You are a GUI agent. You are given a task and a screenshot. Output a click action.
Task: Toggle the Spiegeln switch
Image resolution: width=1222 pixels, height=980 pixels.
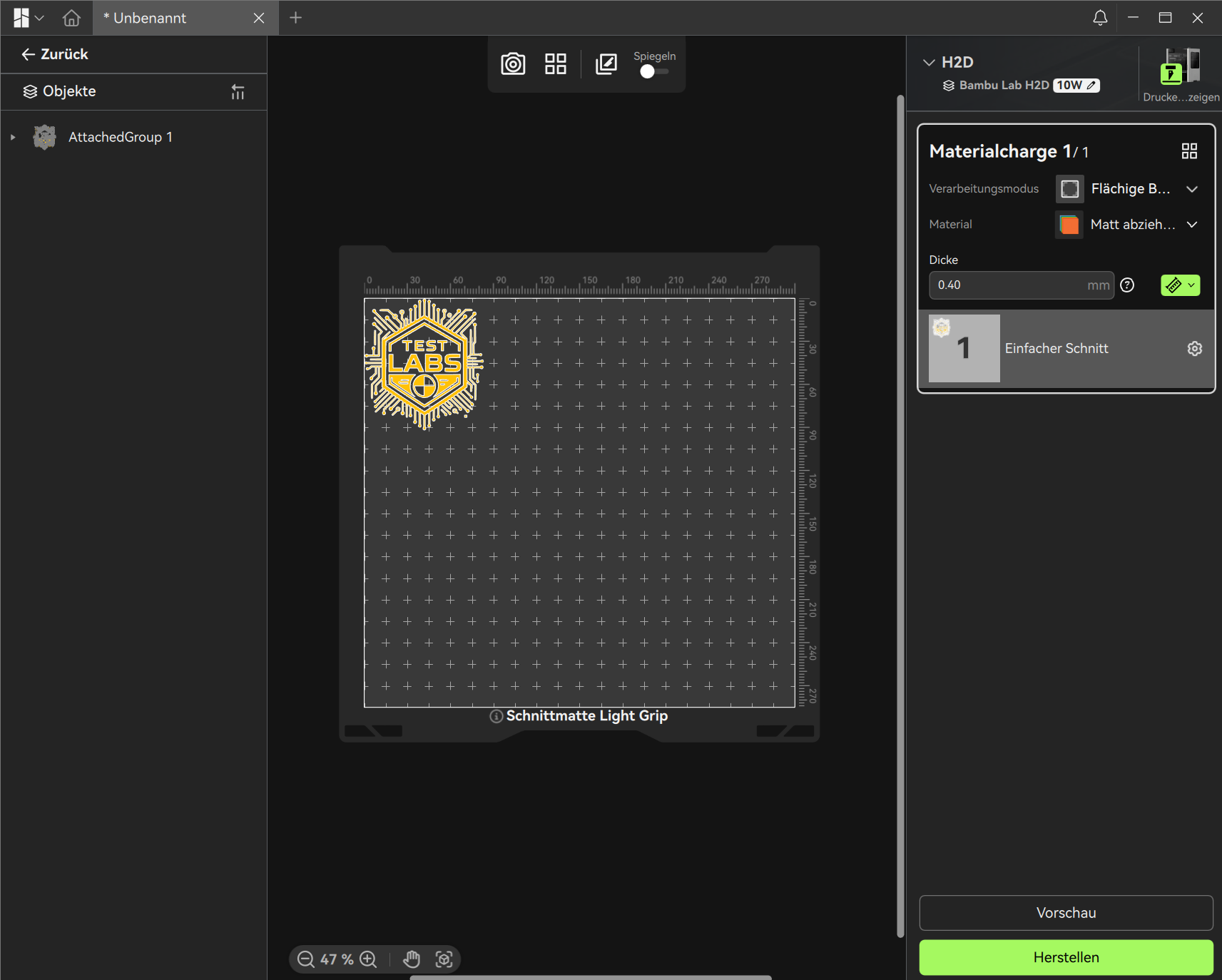(x=653, y=71)
